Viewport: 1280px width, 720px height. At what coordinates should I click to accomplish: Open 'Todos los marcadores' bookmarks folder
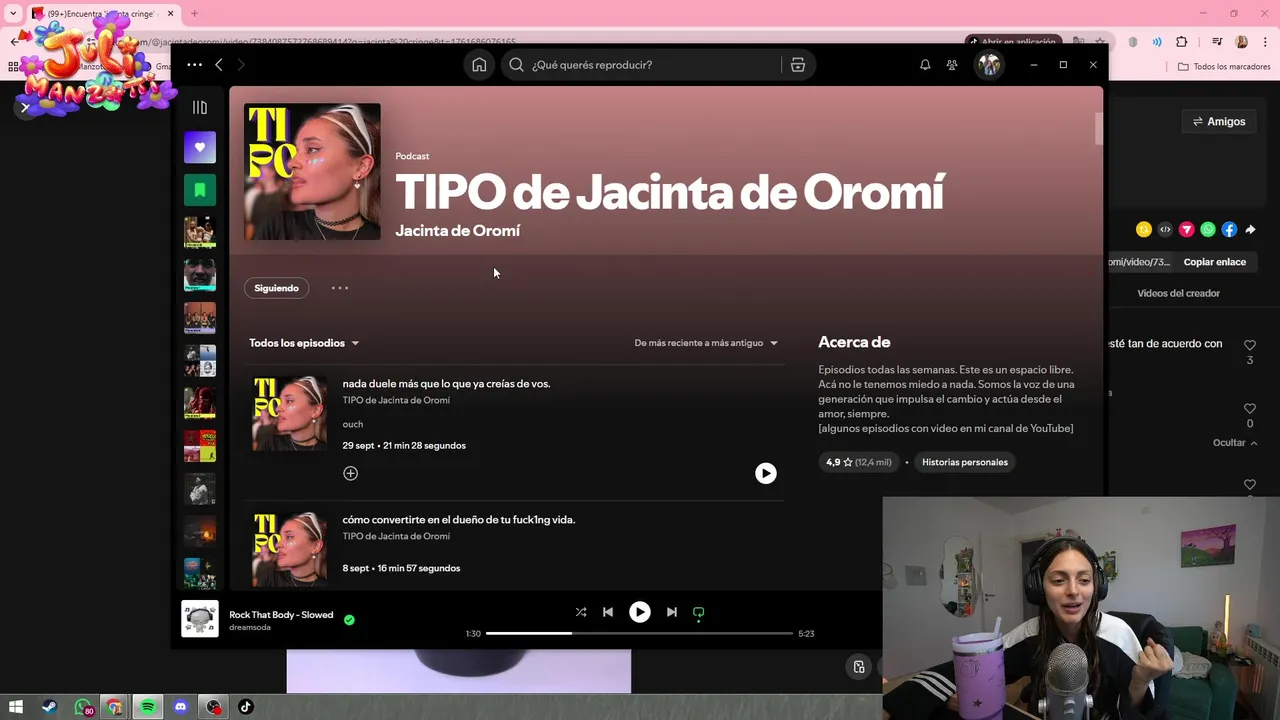1225,67
